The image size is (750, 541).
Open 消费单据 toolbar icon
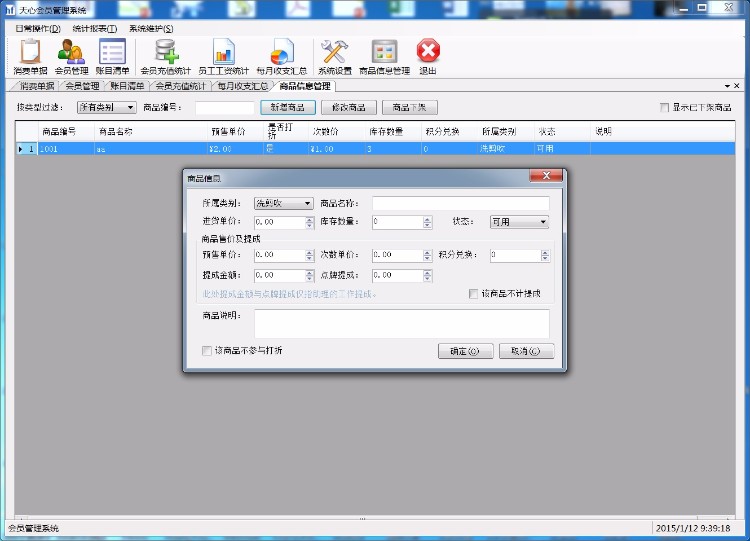pyautogui.click(x=30, y=56)
